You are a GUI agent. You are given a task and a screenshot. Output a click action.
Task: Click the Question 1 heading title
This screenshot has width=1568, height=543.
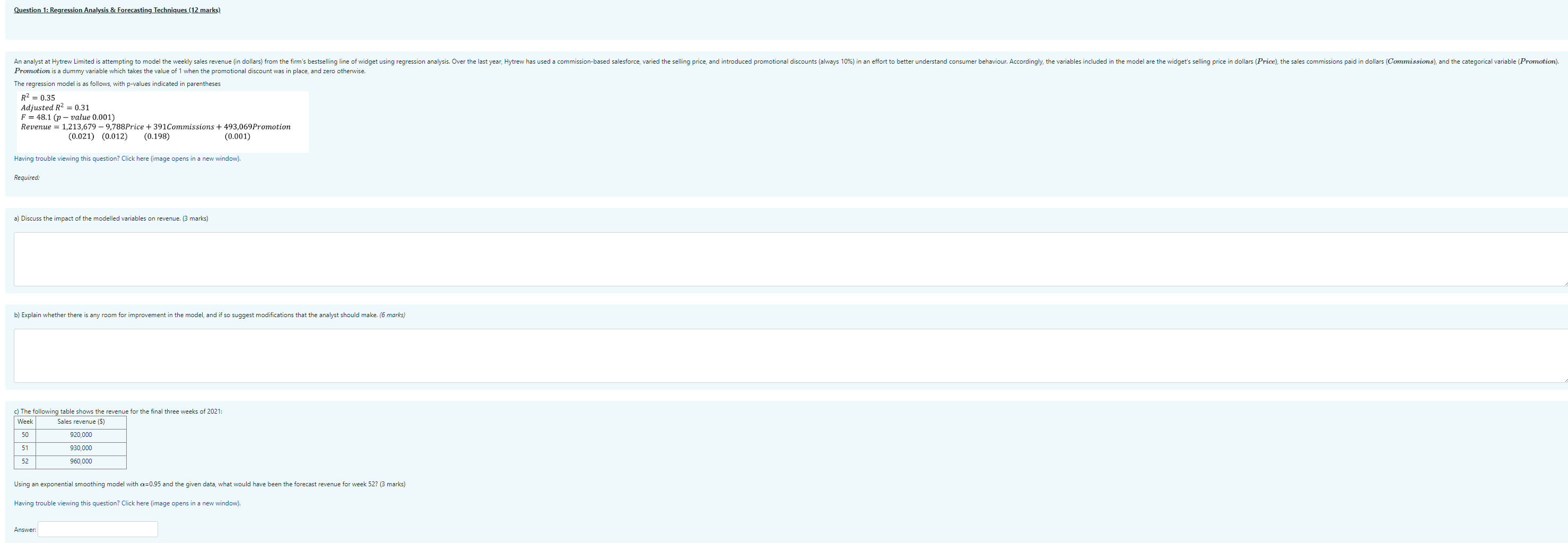point(117,11)
